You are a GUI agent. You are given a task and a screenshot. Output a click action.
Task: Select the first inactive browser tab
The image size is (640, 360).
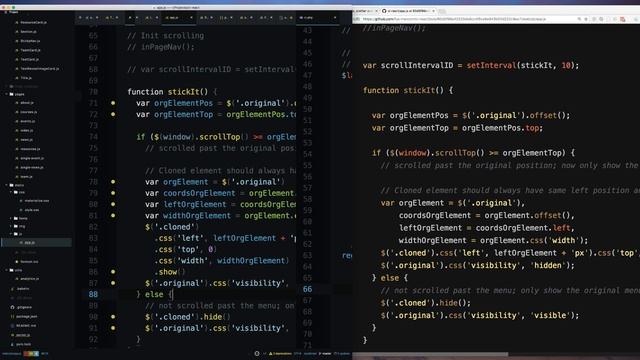click(366, 11)
